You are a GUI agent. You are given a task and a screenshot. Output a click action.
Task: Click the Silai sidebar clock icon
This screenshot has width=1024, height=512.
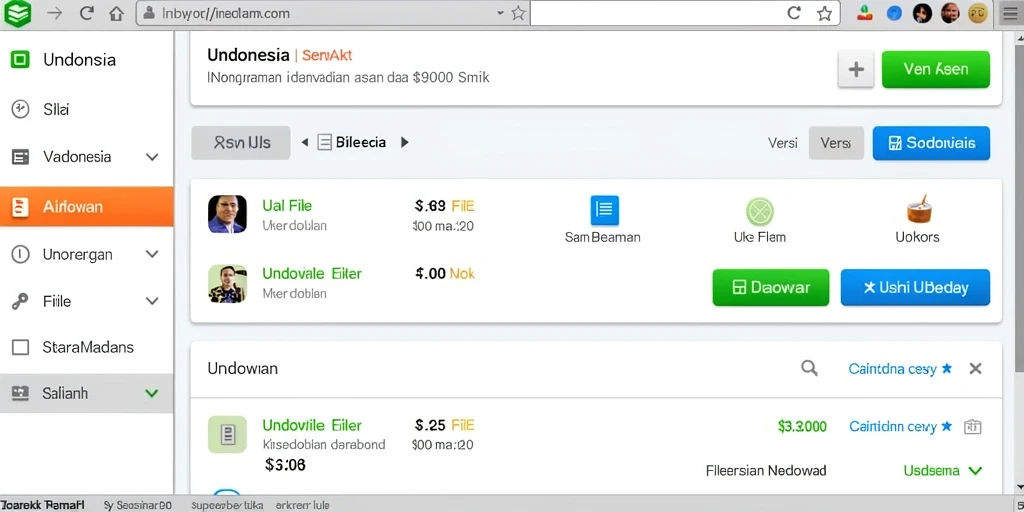pos(20,109)
